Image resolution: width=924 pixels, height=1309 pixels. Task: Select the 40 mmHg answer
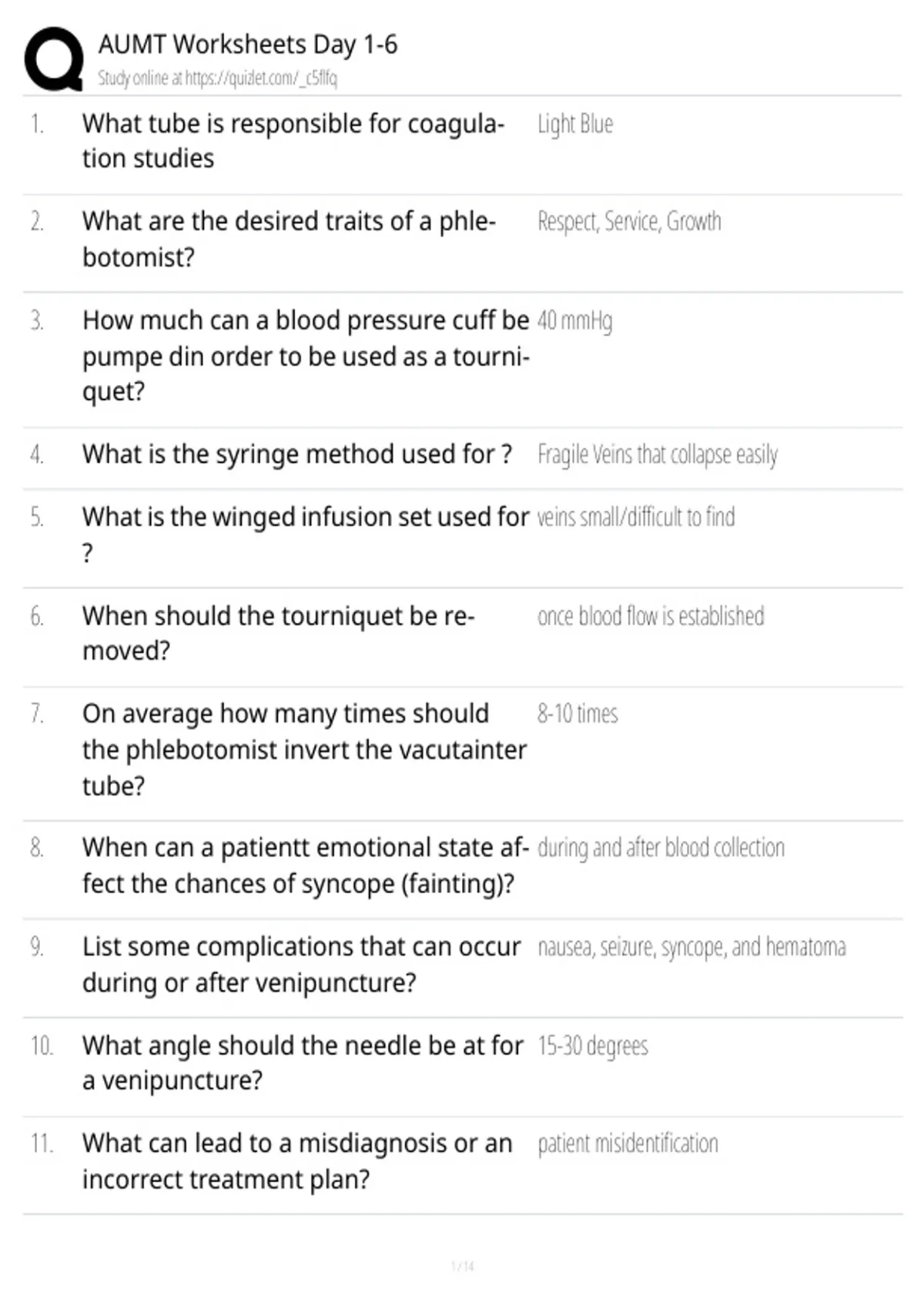(x=575, y=320)
